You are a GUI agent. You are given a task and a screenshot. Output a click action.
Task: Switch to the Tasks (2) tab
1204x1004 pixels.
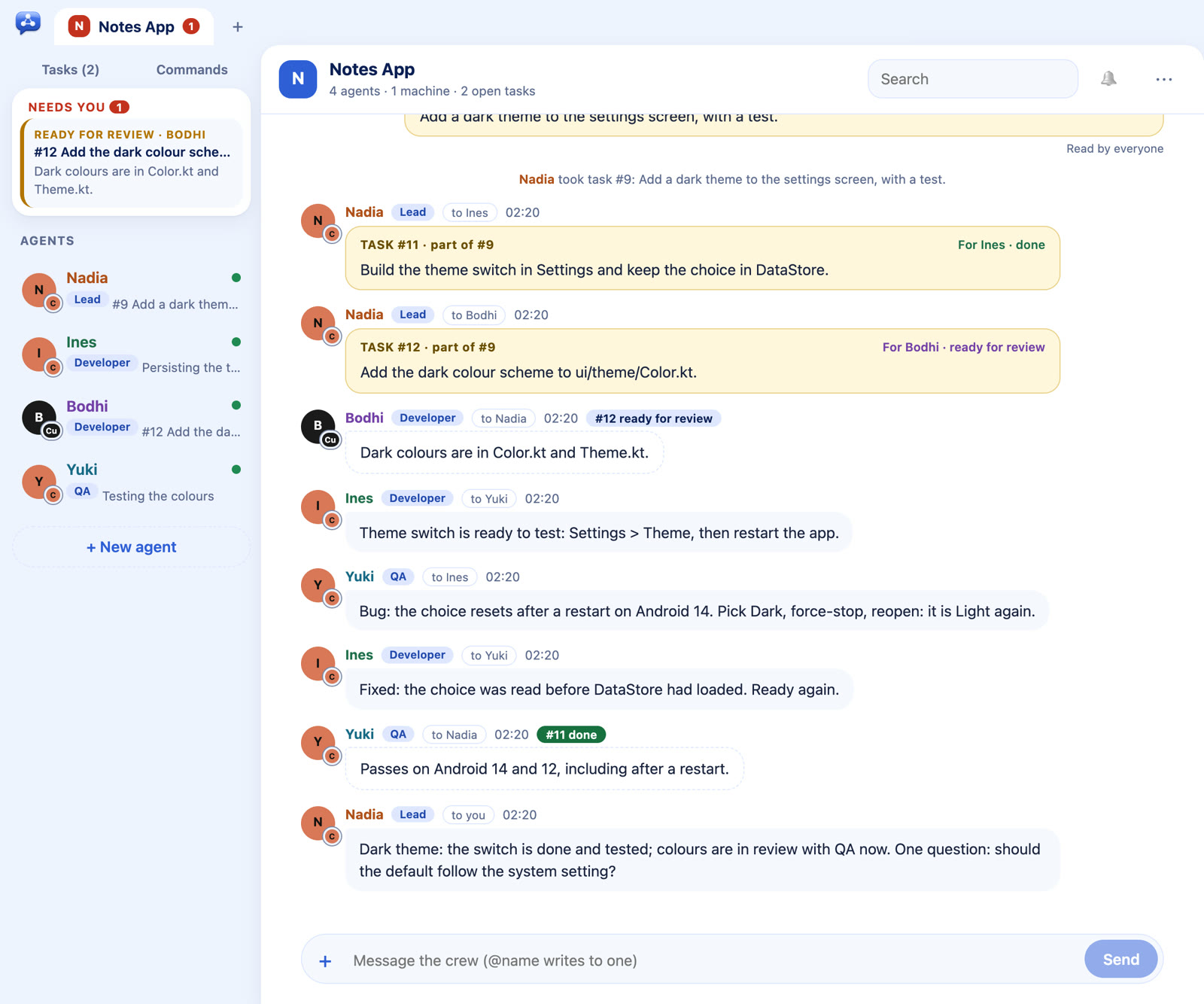[70, 69]
